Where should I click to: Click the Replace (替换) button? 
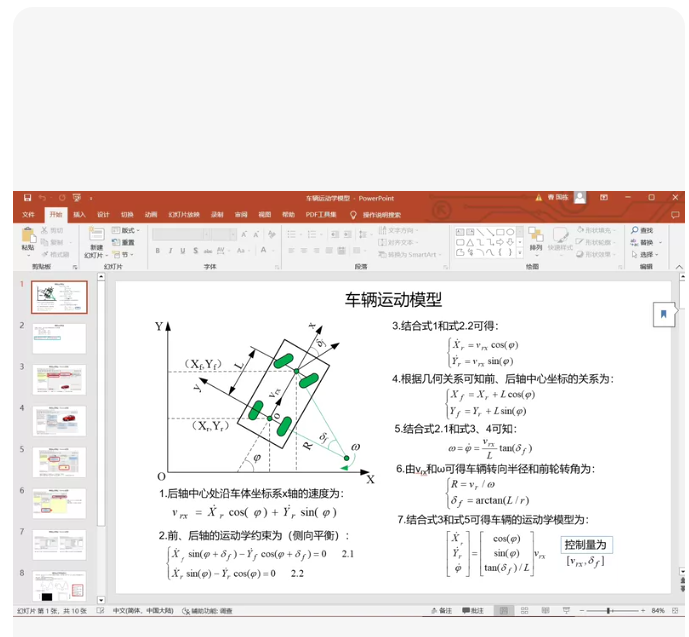pyautogui.click(x=642, y=242)
